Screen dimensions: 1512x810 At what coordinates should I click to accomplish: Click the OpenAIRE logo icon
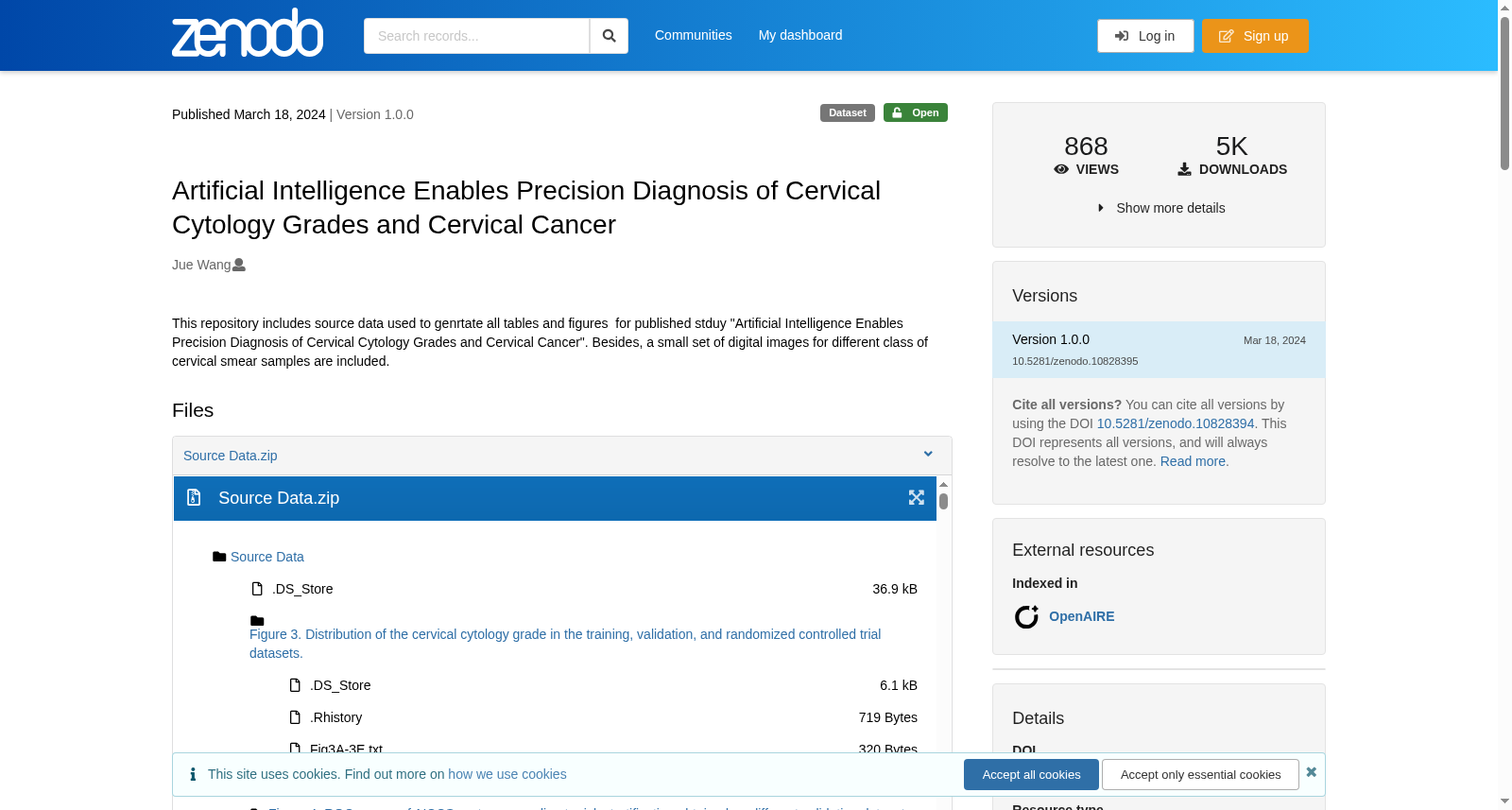coord(1026,616)
